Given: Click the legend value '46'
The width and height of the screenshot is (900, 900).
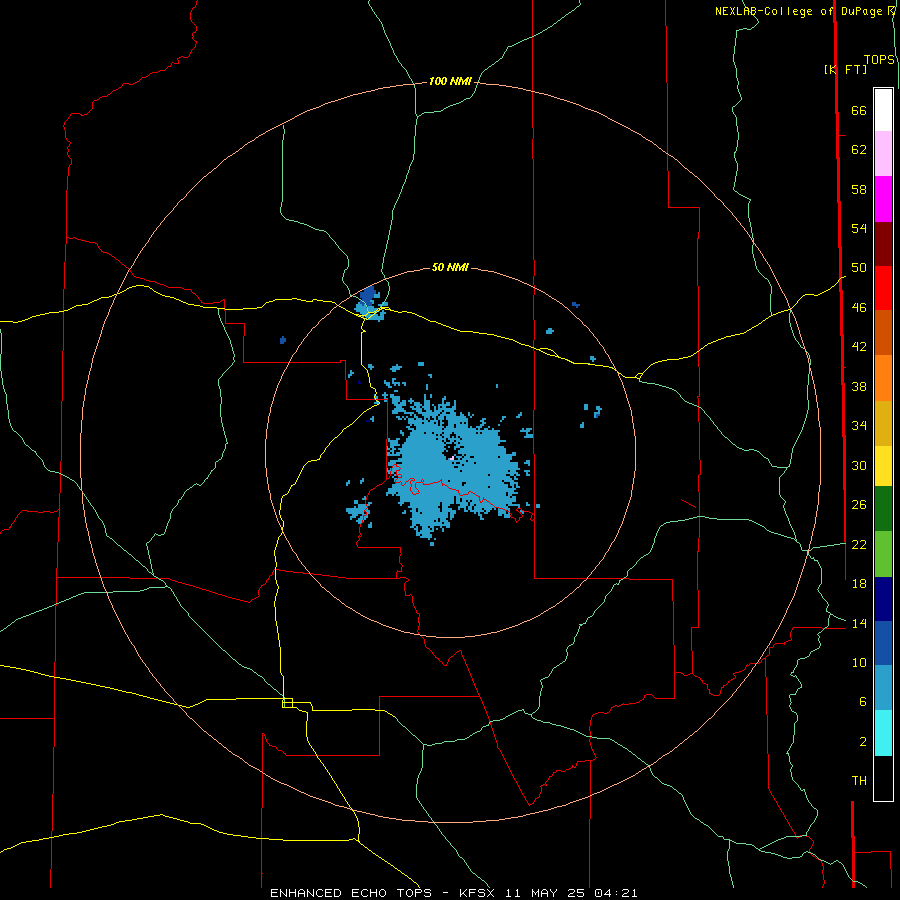Looking at the screenshot, I should point(859,308).
